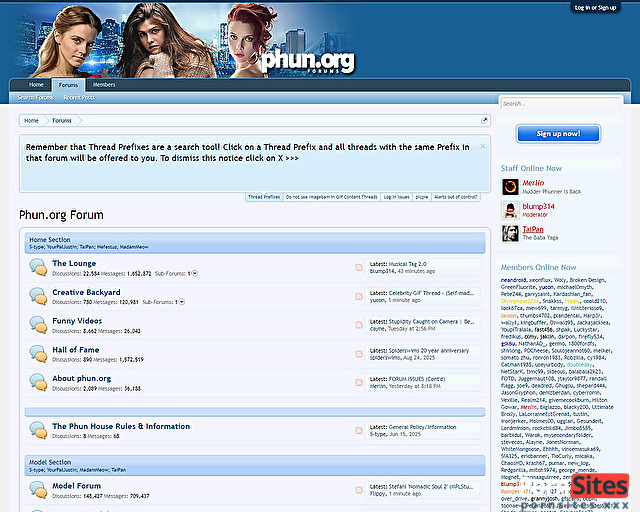Open Funny Videos forum title
The image size is (640, 512).
pyautogui.click(x=77, y=321)
